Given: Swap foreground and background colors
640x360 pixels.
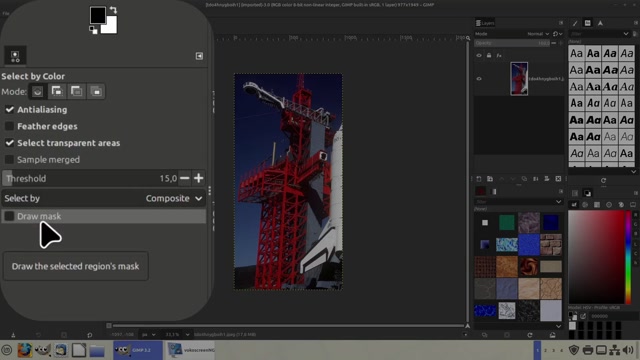Looking at the screenshot, I should point(113,10).
